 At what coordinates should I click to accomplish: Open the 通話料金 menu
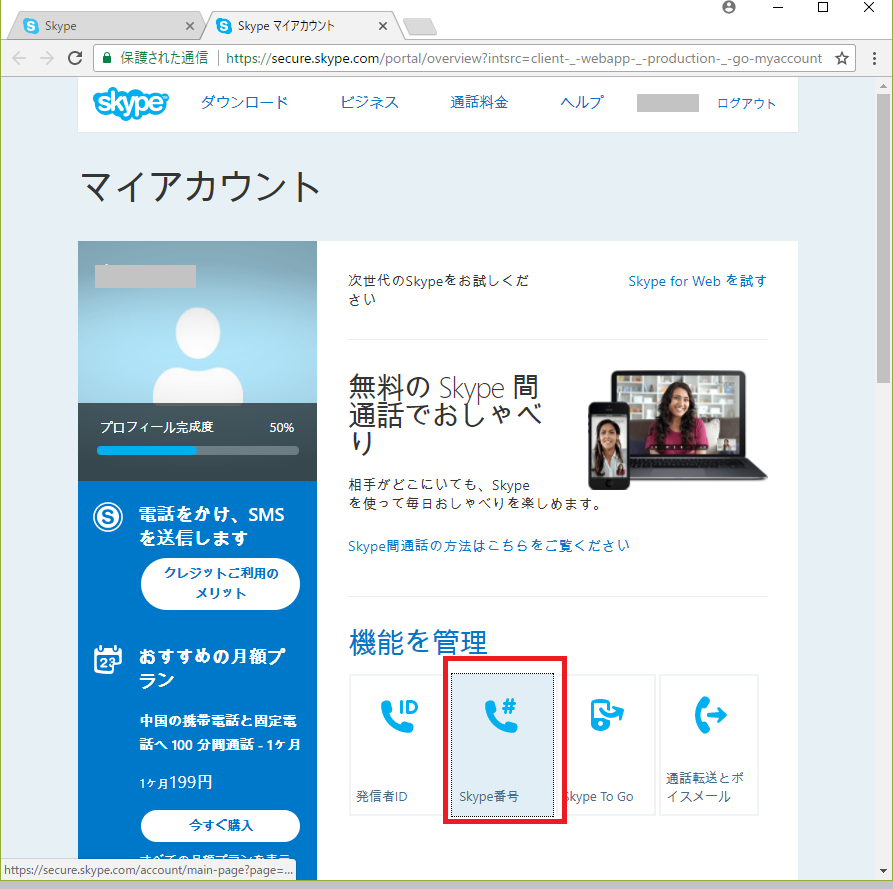coord(479,103)
